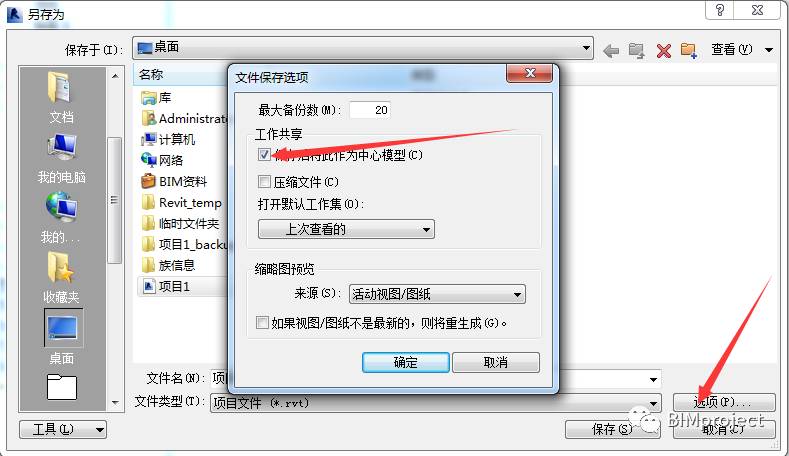The height and width of the screenshot is (456, 789).
Task: Click the sidebar vertical scrollbar thumb
Action: (115, 200)
